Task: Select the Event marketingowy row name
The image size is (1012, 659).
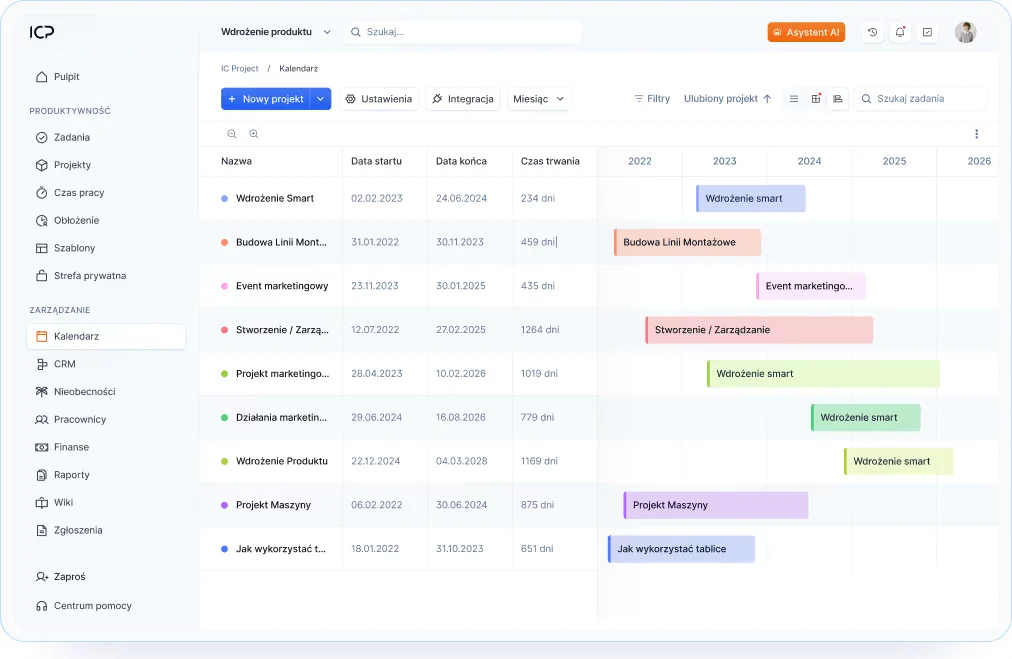Action: click(x=282, y=286)
